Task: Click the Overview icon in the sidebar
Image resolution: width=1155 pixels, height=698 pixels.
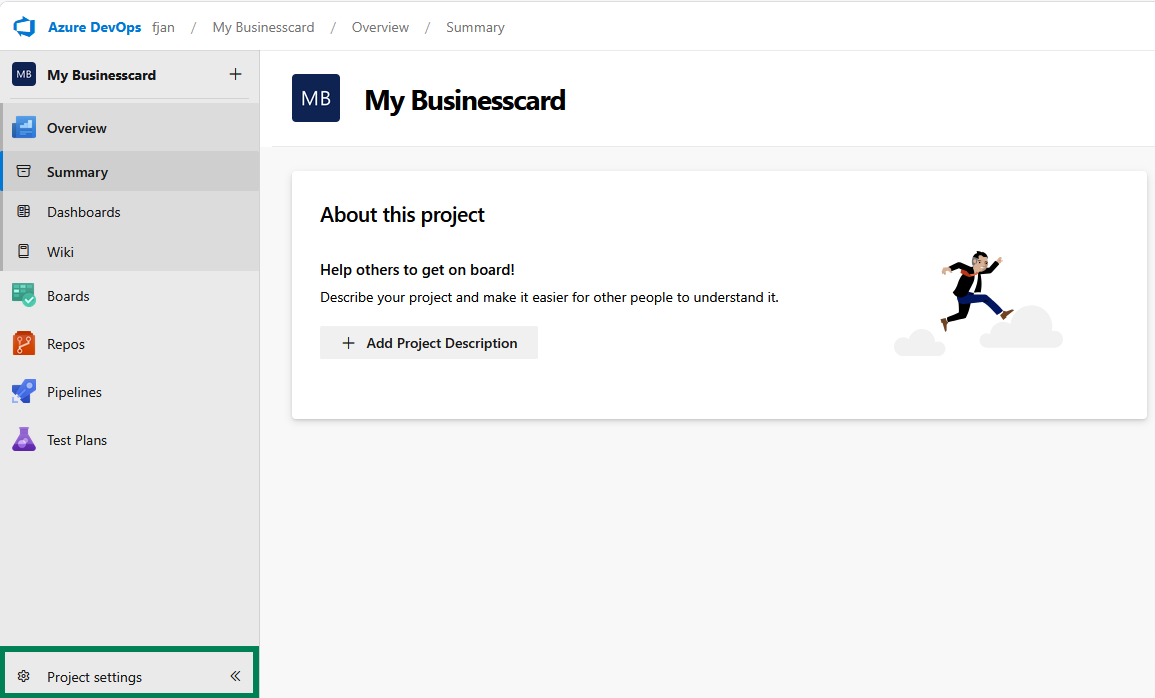Action: [x=24, y=127]
